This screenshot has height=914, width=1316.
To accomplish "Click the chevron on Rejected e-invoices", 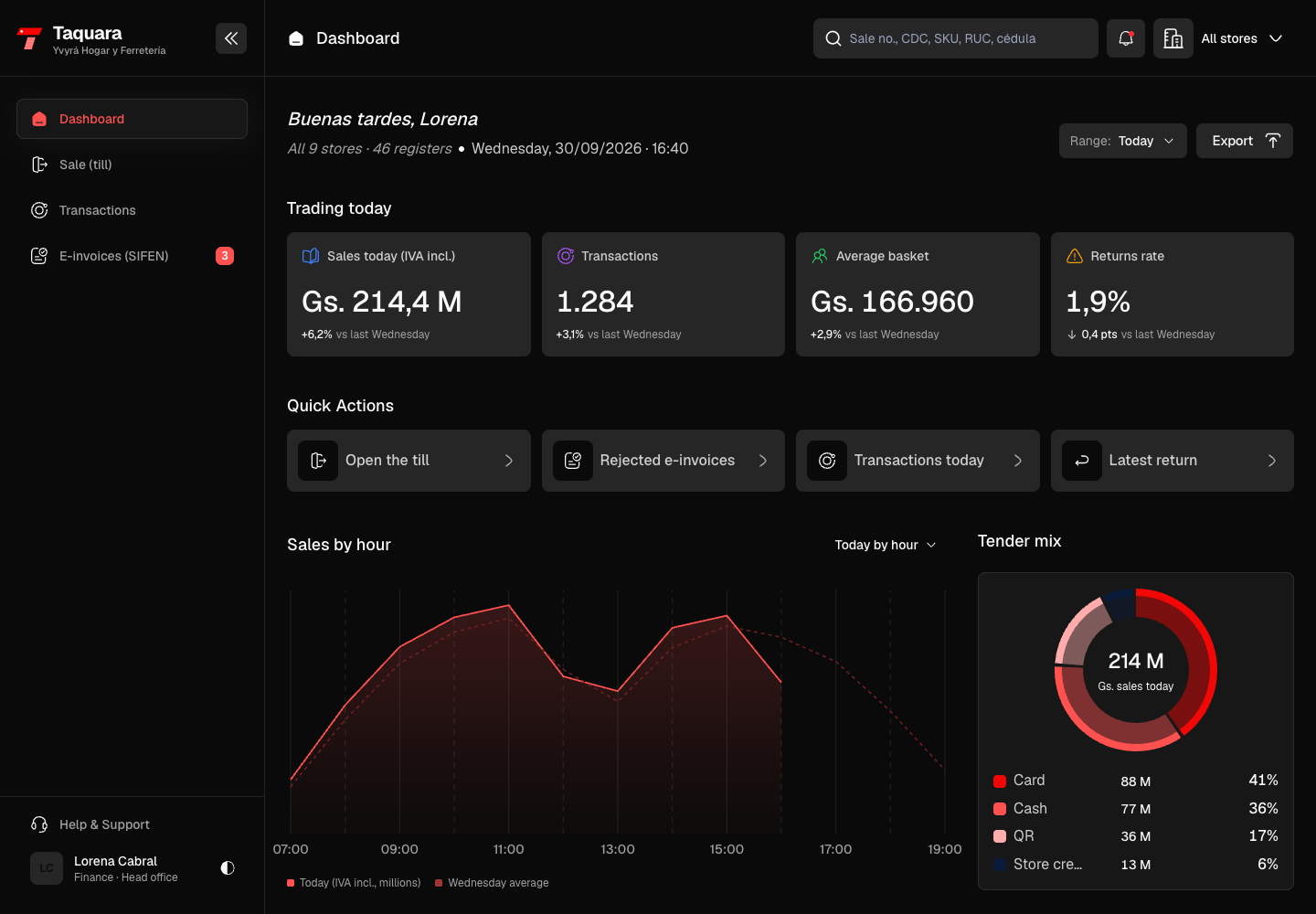I will pos(763,461).
